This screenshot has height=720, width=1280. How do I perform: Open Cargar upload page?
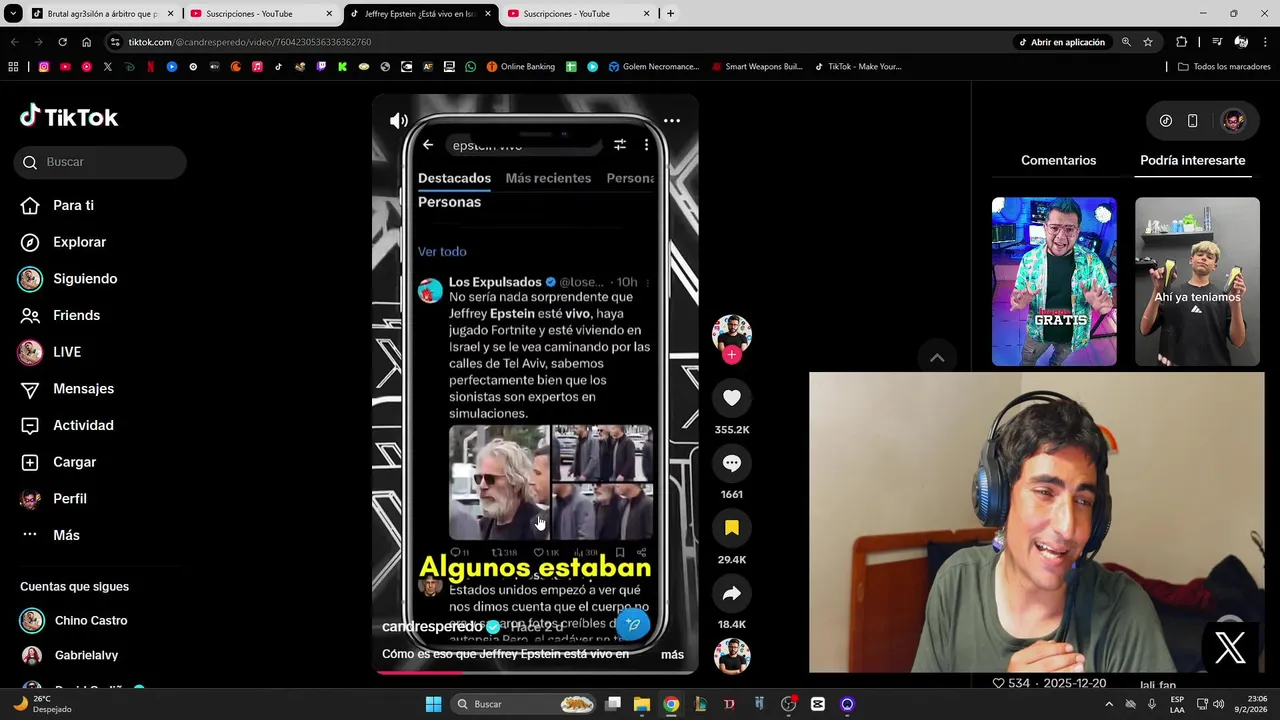click(60, 462)
